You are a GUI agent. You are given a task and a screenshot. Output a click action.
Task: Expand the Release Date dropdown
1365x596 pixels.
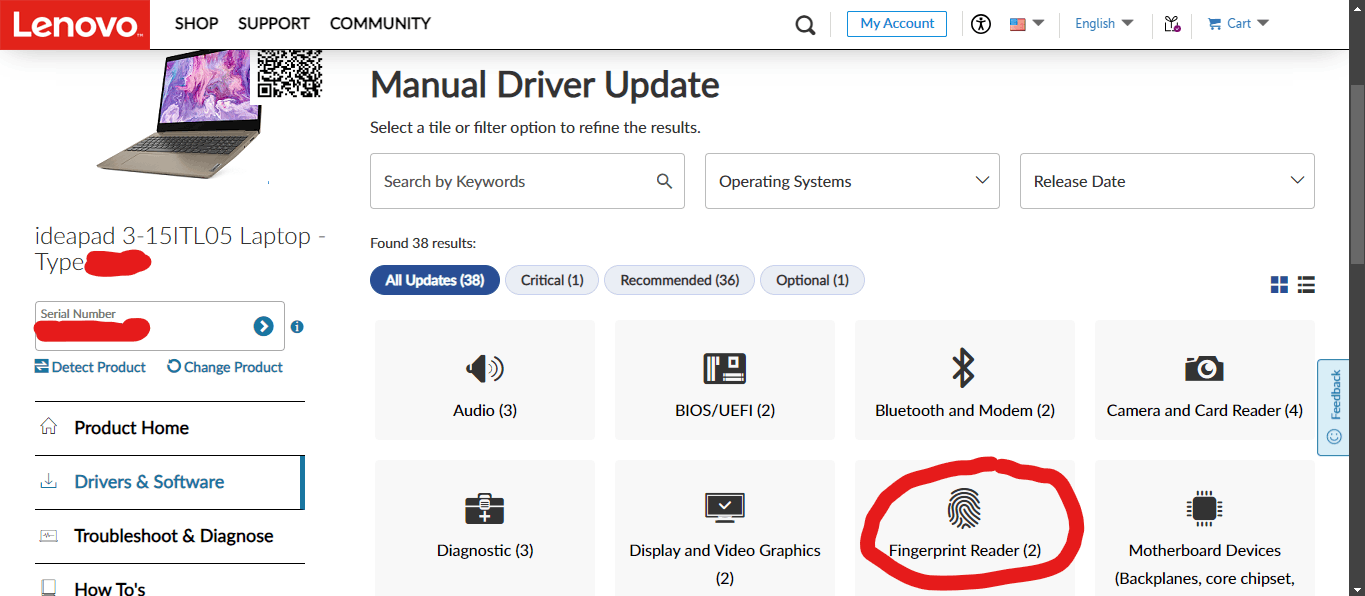pyautogui.click(x=1167, y=181)
